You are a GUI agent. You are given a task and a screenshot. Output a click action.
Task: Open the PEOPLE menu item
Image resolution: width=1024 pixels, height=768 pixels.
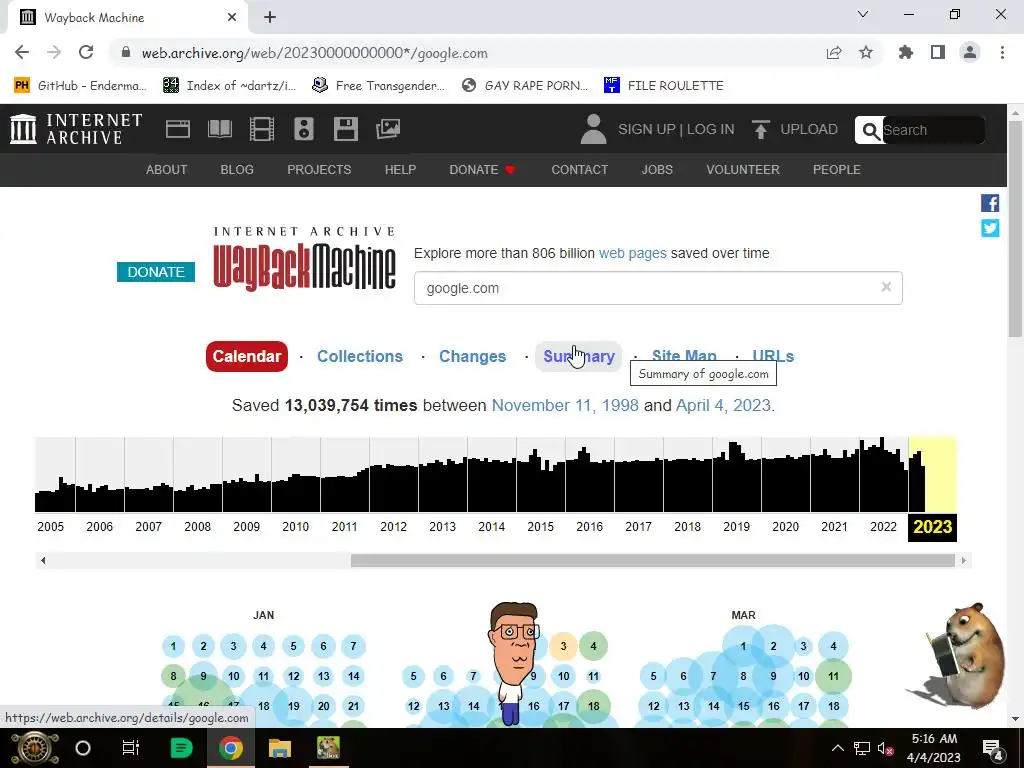(837, 170)
